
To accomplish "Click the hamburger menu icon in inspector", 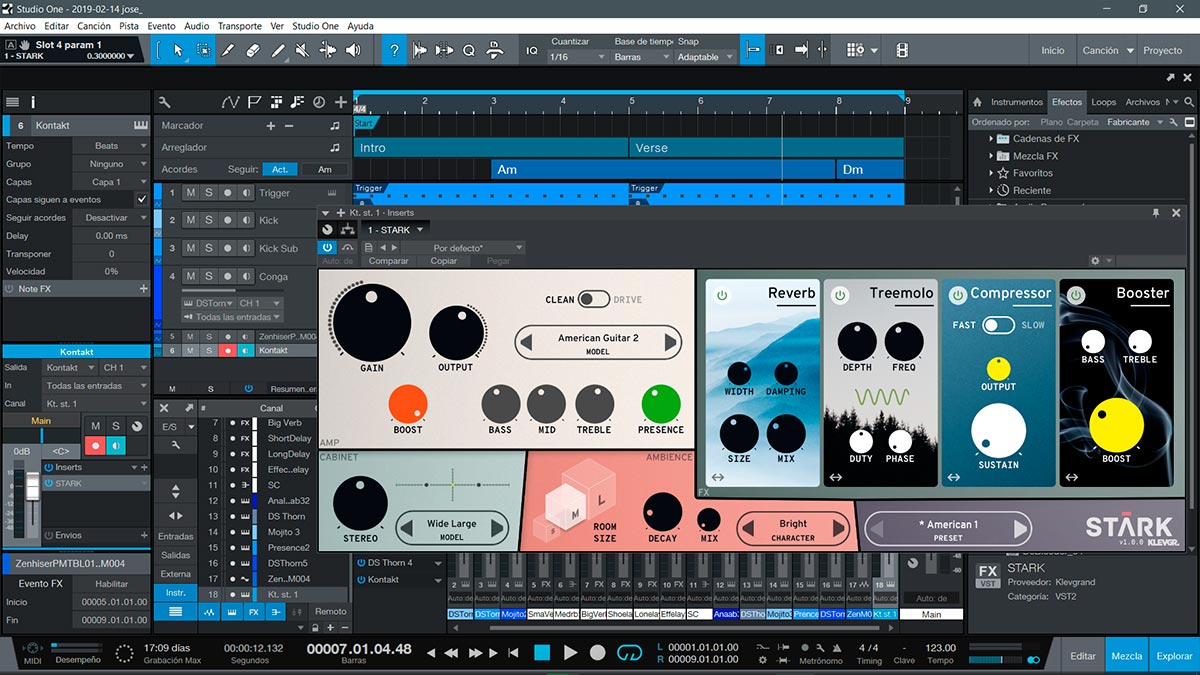I will point(12,102).
